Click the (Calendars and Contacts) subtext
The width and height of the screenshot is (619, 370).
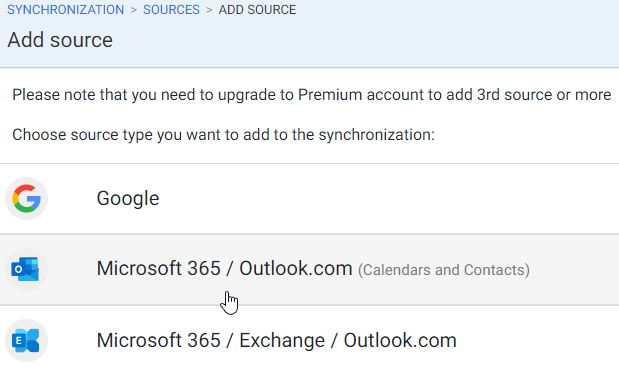click(x=444, y=270)
